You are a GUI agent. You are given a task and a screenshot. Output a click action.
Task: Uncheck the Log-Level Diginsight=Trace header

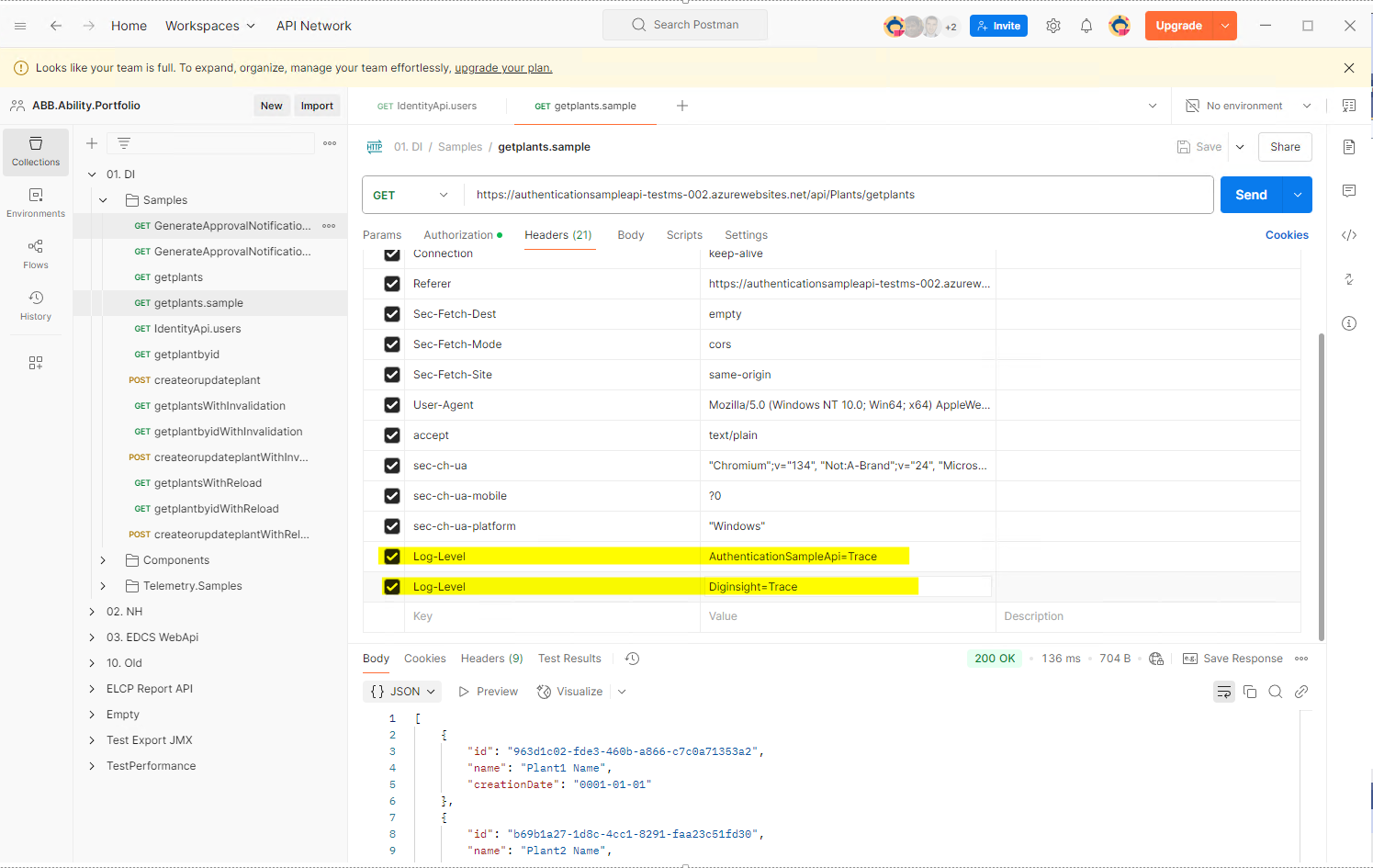click(x=392, y=587)
